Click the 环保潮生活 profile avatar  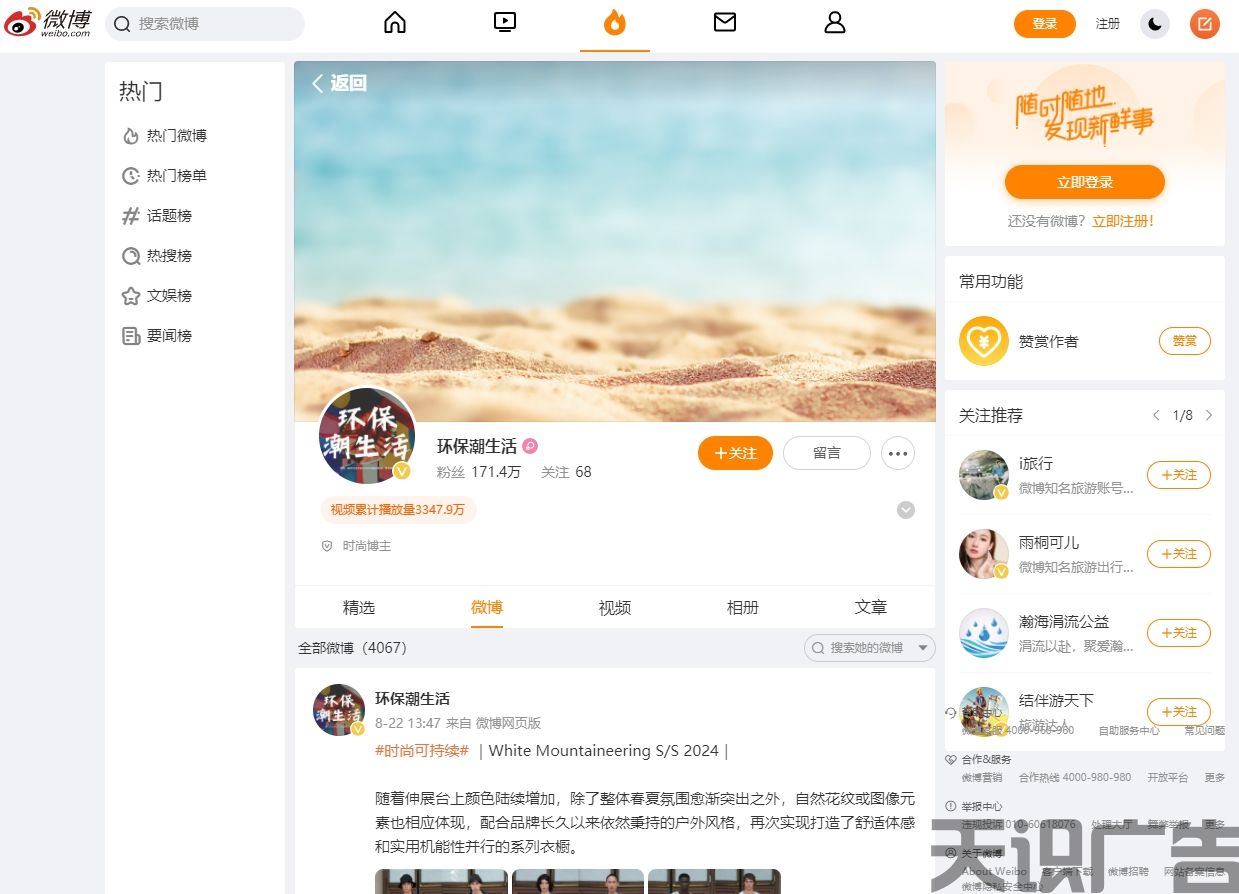(x=367, y=436)
